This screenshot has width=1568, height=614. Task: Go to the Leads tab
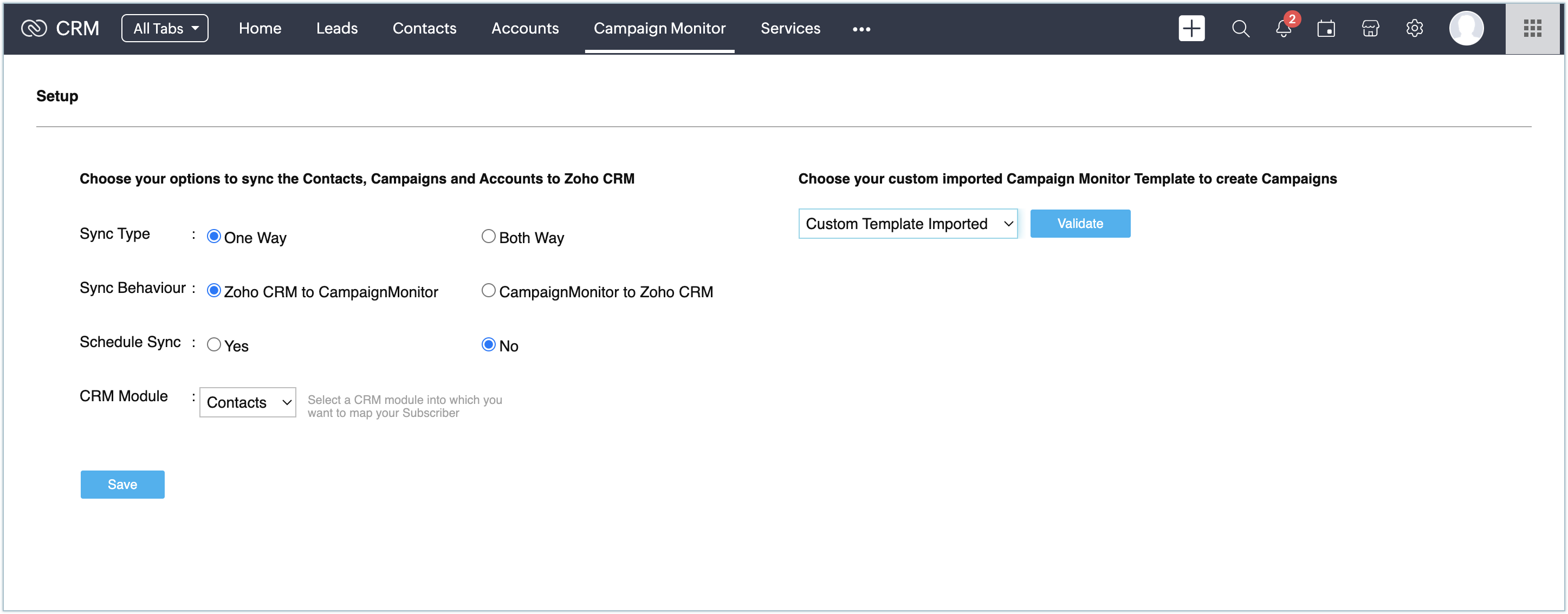click(336, 28)
